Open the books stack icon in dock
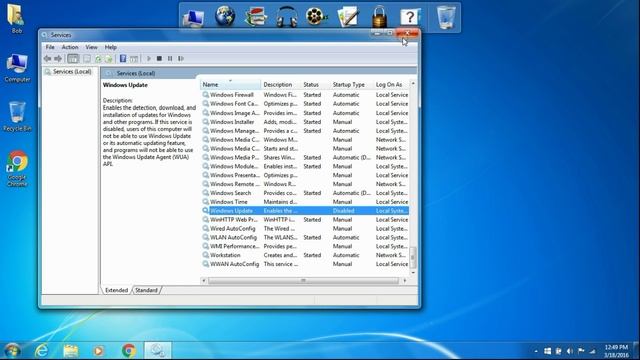 pyautogui.click(x=256, y=17)
